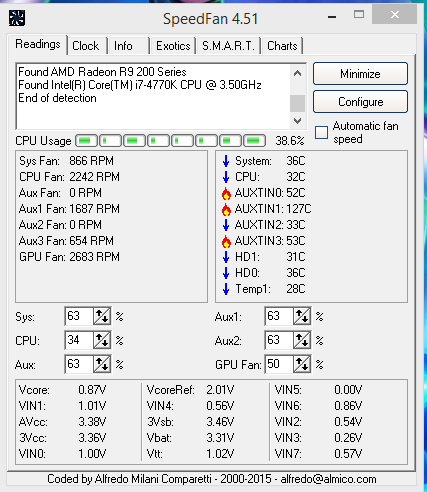Open the Clock tab
Image resolution: width=427 pixels, height=492 pixels.
click(x=86, y=46)
